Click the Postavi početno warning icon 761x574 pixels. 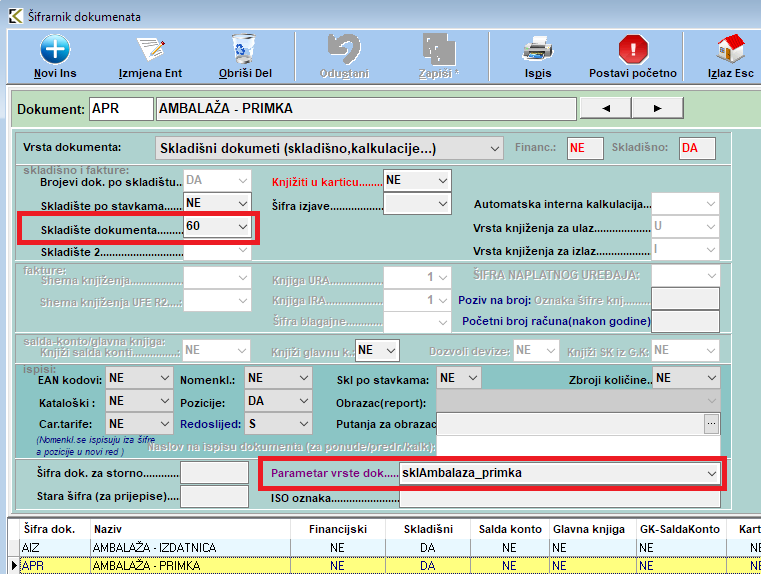pyautogui.click(x=633, y=49)
